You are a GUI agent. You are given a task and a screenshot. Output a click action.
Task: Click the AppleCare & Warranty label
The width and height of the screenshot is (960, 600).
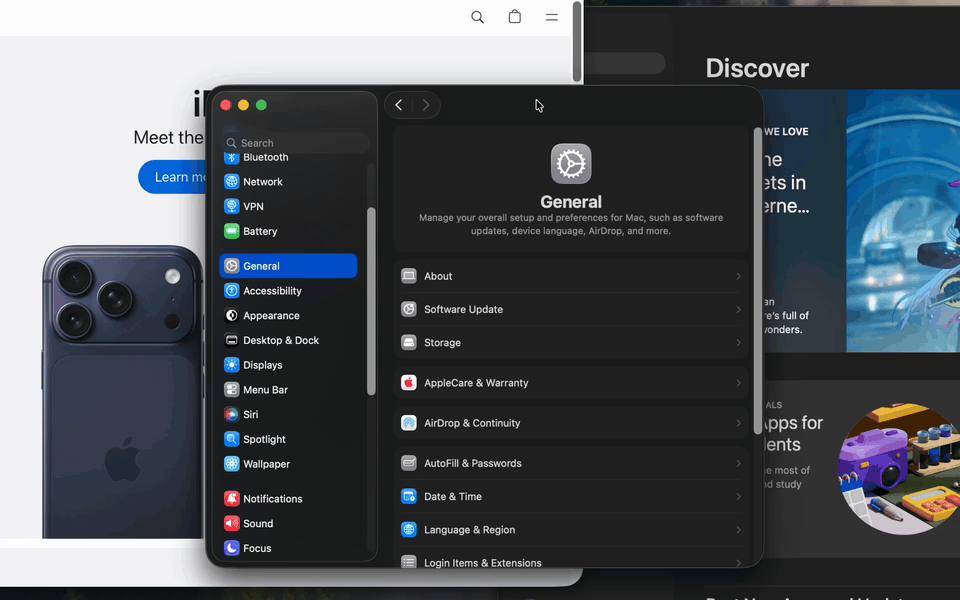[x=476, y=383]
